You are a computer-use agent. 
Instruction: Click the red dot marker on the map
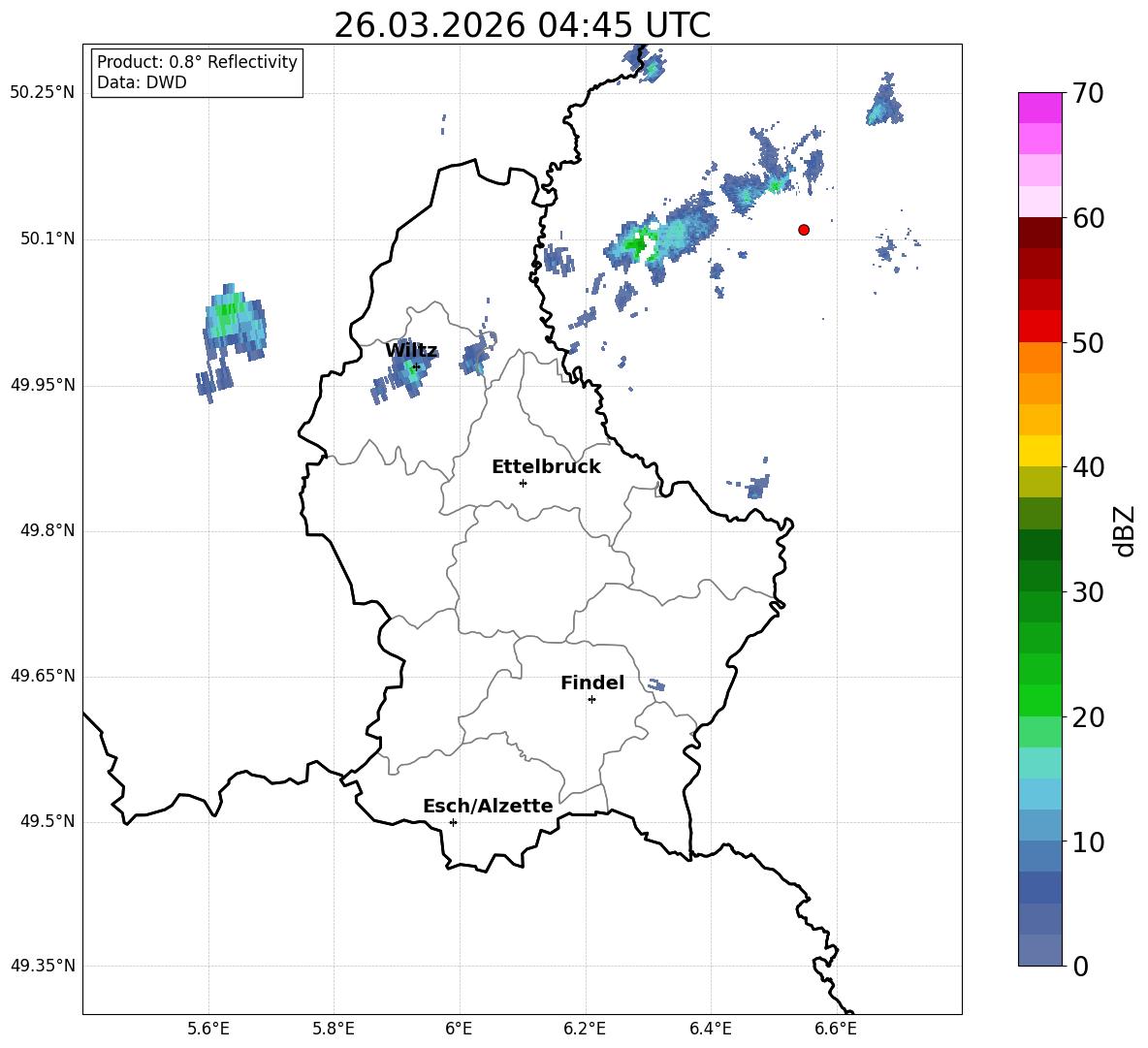[803, 230]
